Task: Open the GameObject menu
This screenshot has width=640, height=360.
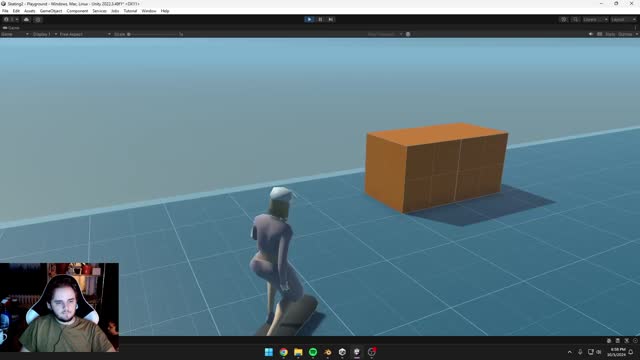Action: pos(51,11)
